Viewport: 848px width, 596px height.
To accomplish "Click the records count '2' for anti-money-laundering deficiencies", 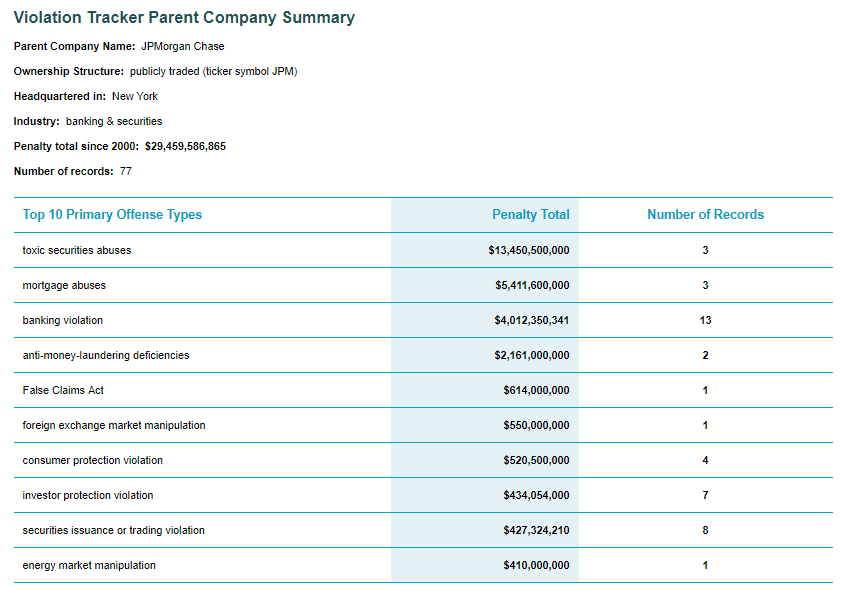I will click(705, 355).
